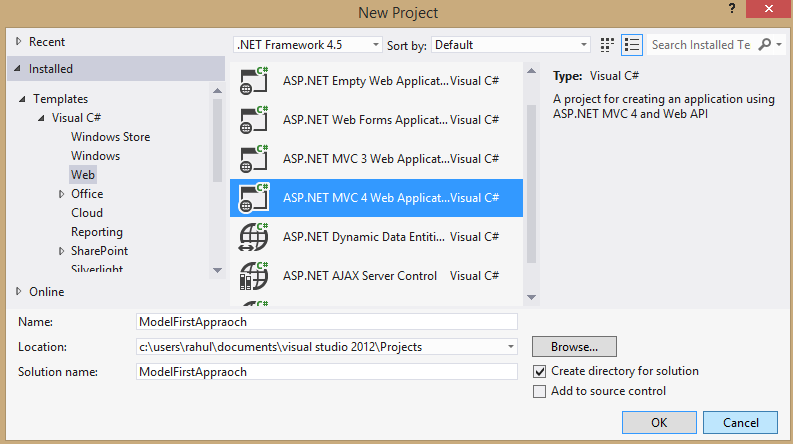Expand the Online section
793x444 pixels.
point(18,292)
